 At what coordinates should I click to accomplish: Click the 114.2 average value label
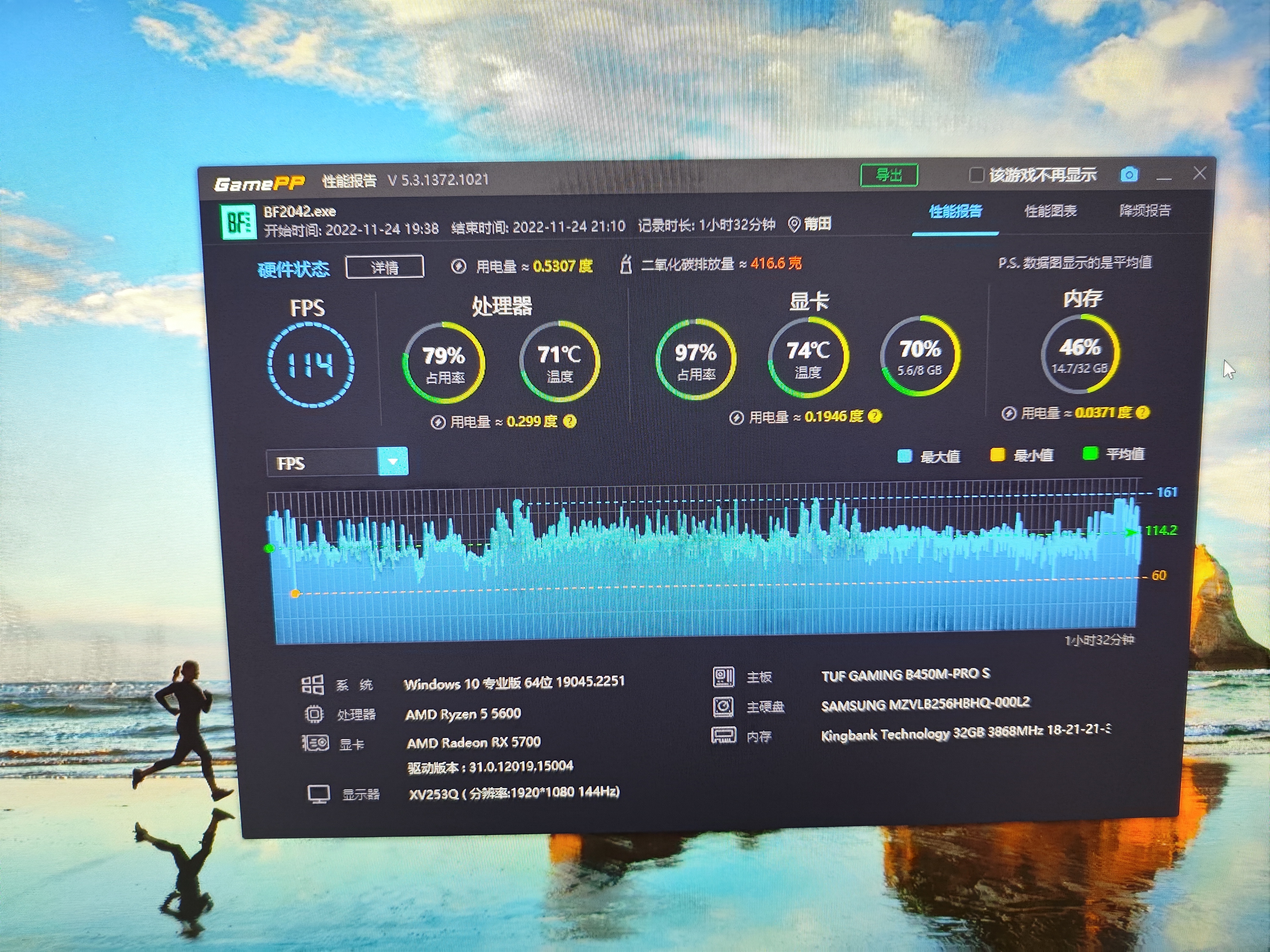[x=1161, y=530]
